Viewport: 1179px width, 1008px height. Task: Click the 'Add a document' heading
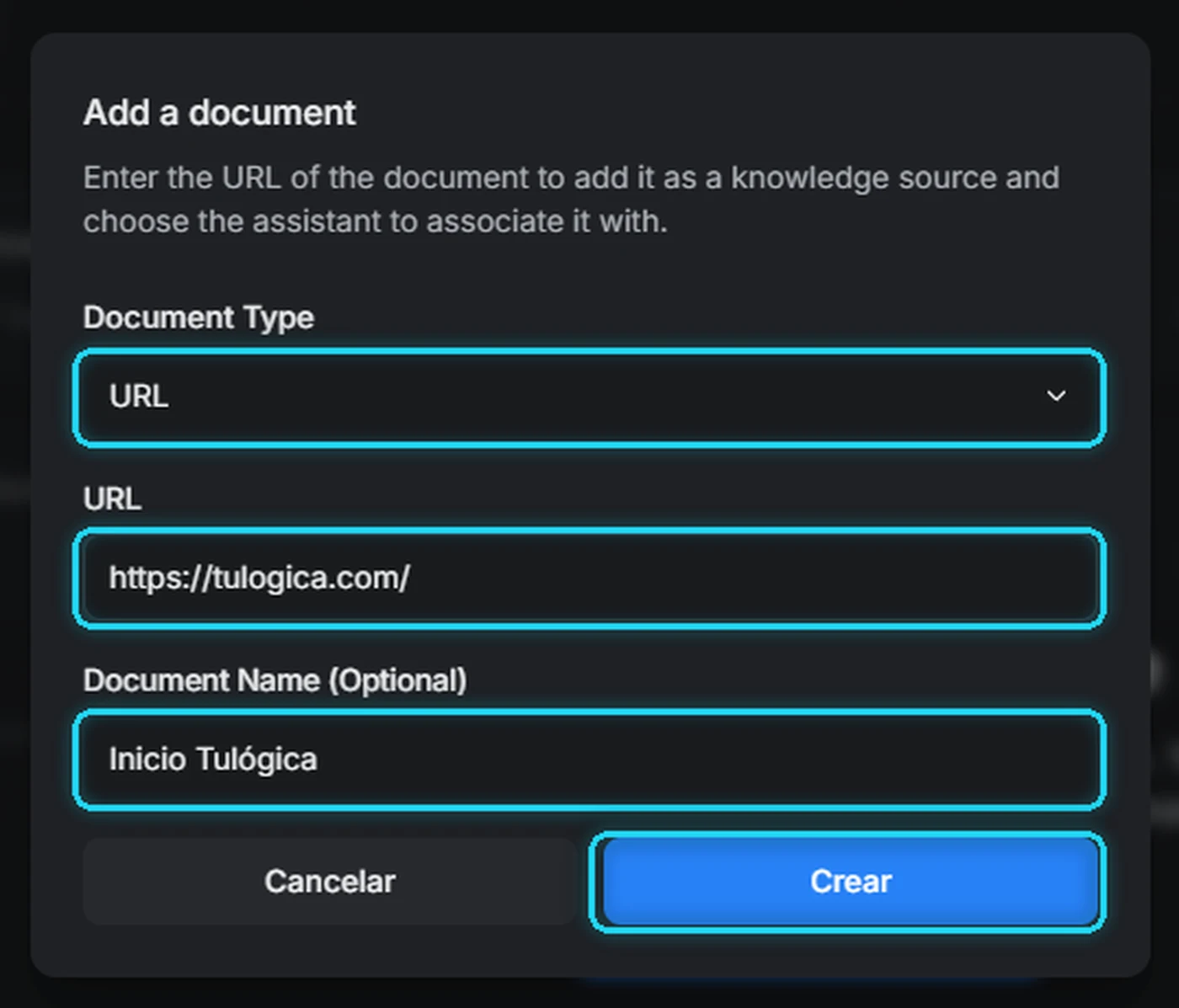pos(219,113)
